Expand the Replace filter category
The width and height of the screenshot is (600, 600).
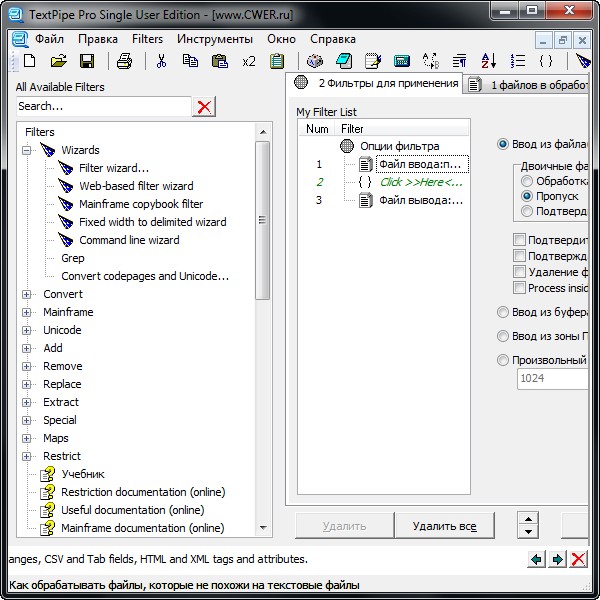pyautogui.click(x=27, y=385)
